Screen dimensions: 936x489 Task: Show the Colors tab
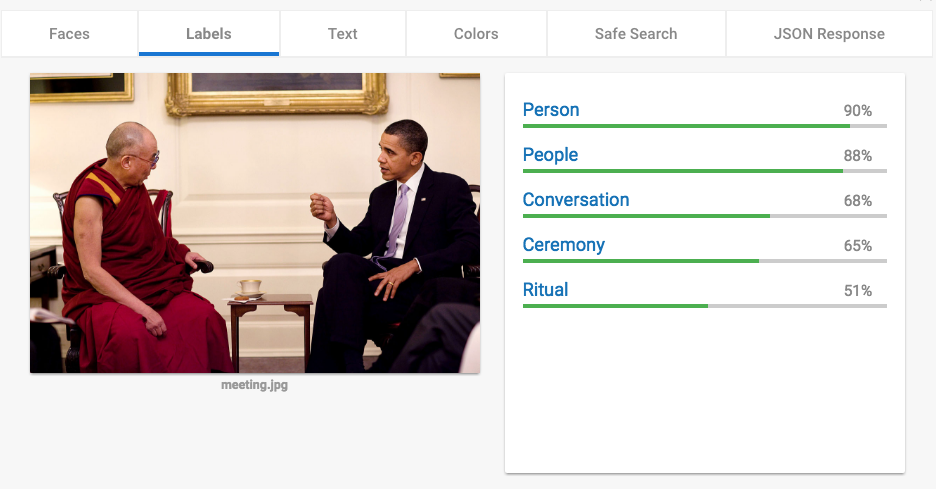click(476, 34)
